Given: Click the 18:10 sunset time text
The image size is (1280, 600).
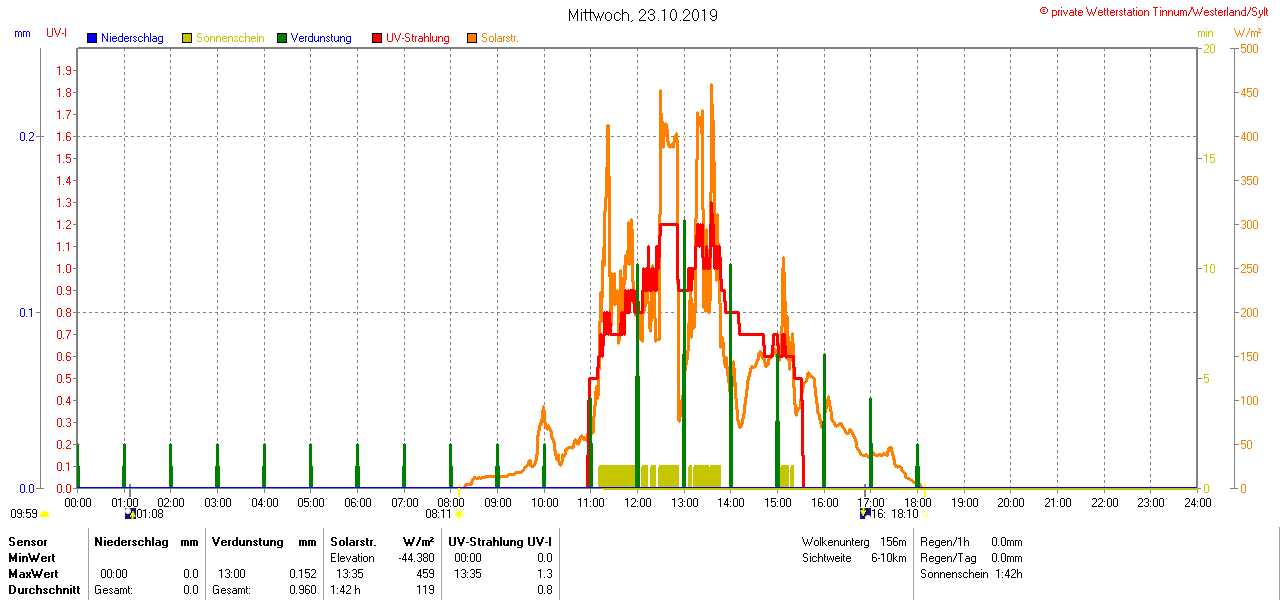Looking at the screenshot, I should point(905,514).
